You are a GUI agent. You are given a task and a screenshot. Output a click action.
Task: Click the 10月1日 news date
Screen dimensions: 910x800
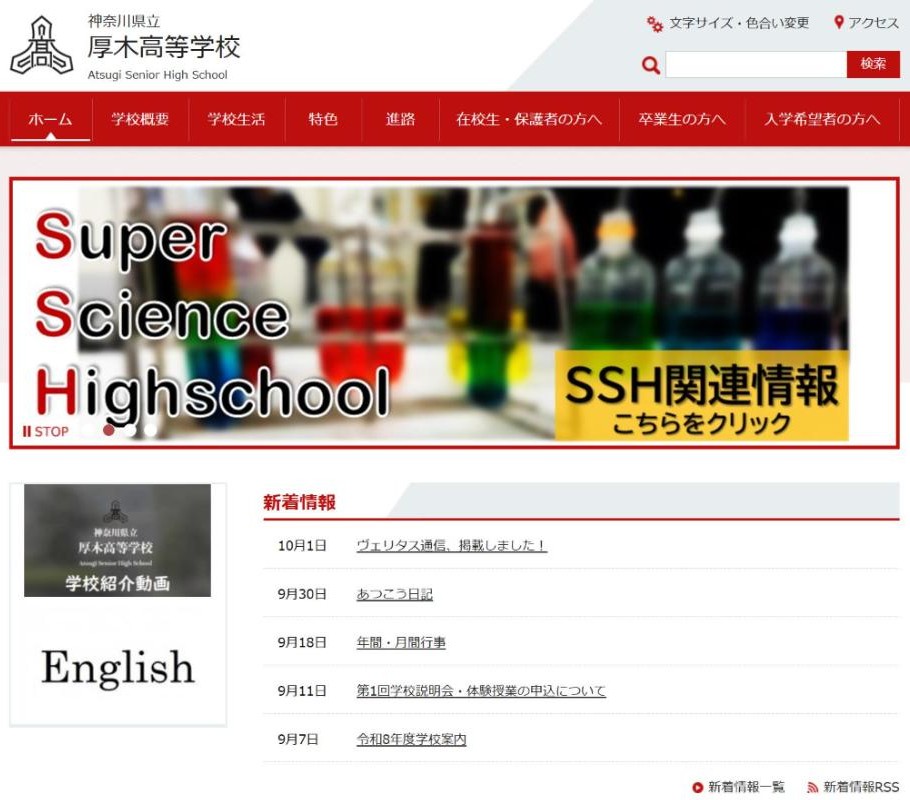coord(302,546)
